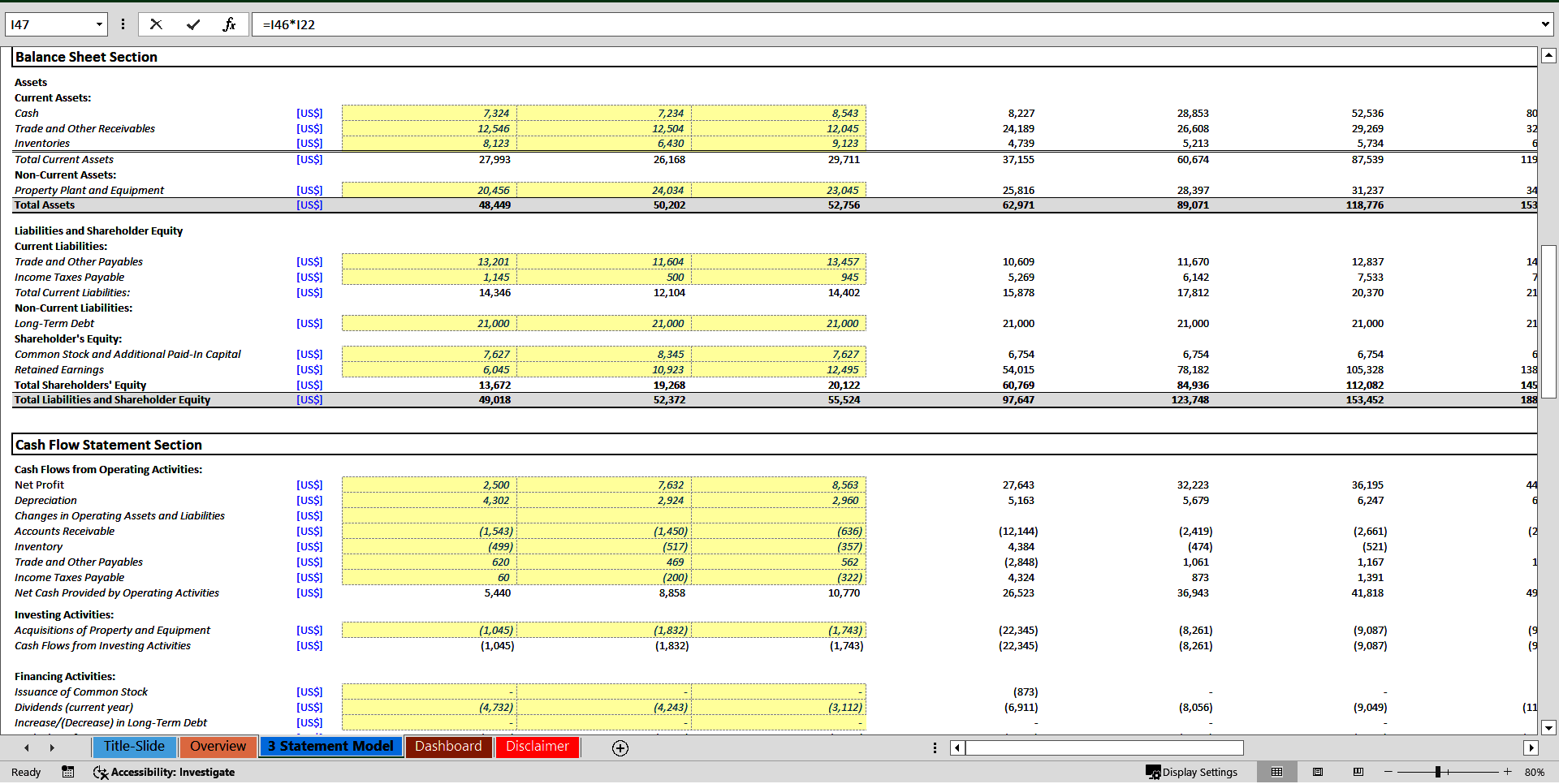Select Trade and Other Receivables 24,189
This screenshot has height=784, width=1559.
(1018, 128)
